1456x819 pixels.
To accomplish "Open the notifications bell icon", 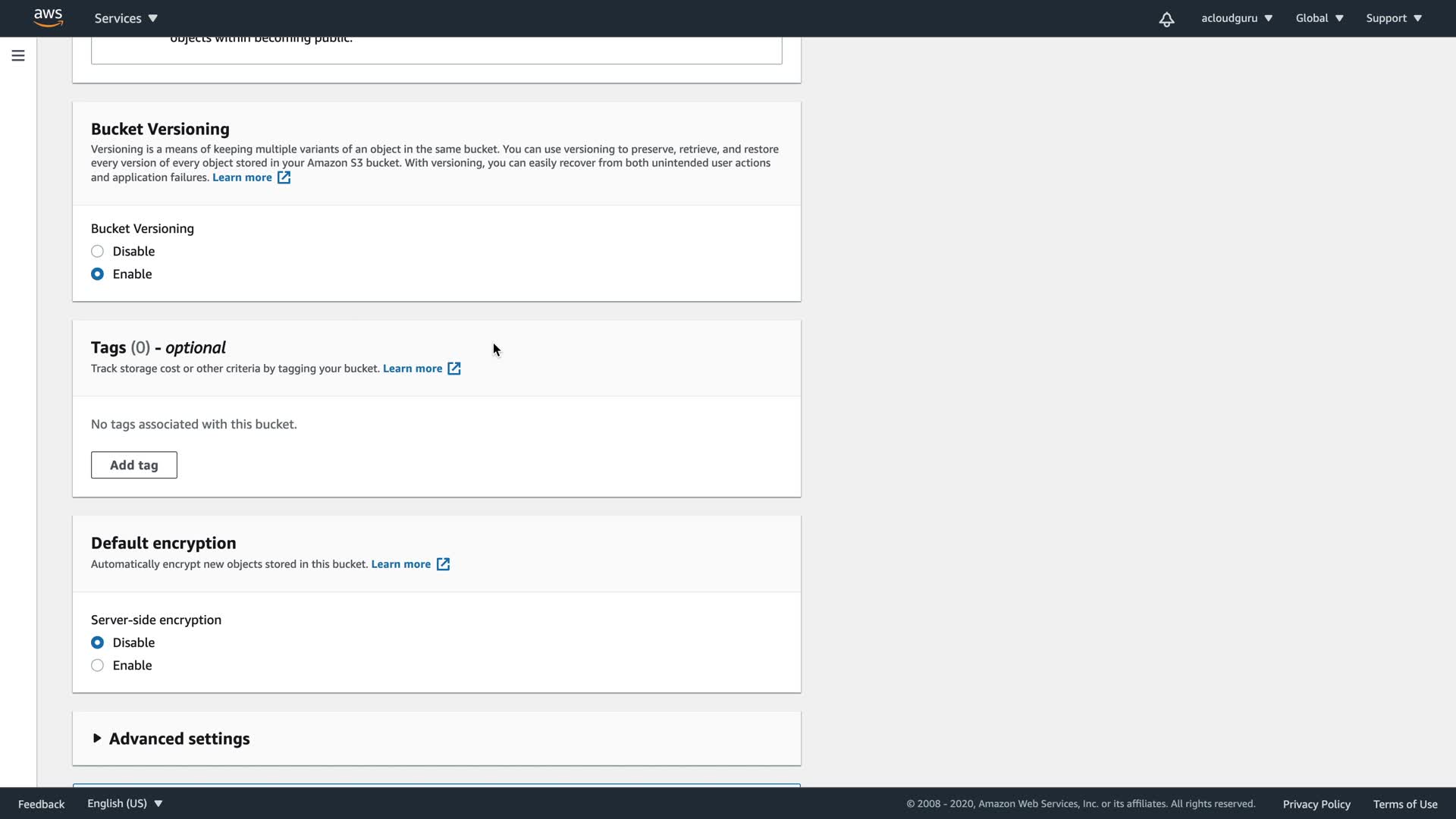I will tap(1166, 19).
